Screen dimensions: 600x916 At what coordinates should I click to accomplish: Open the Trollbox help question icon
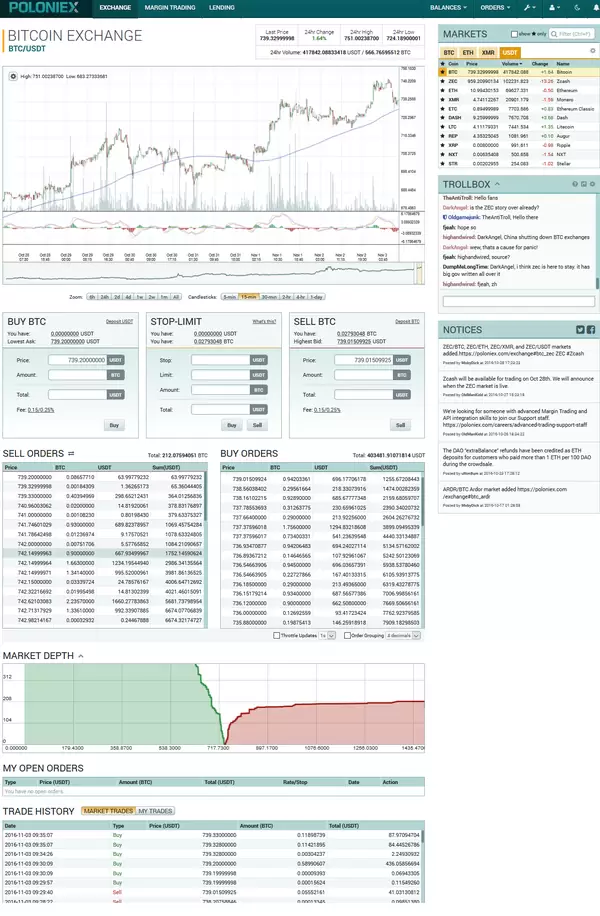575,184
